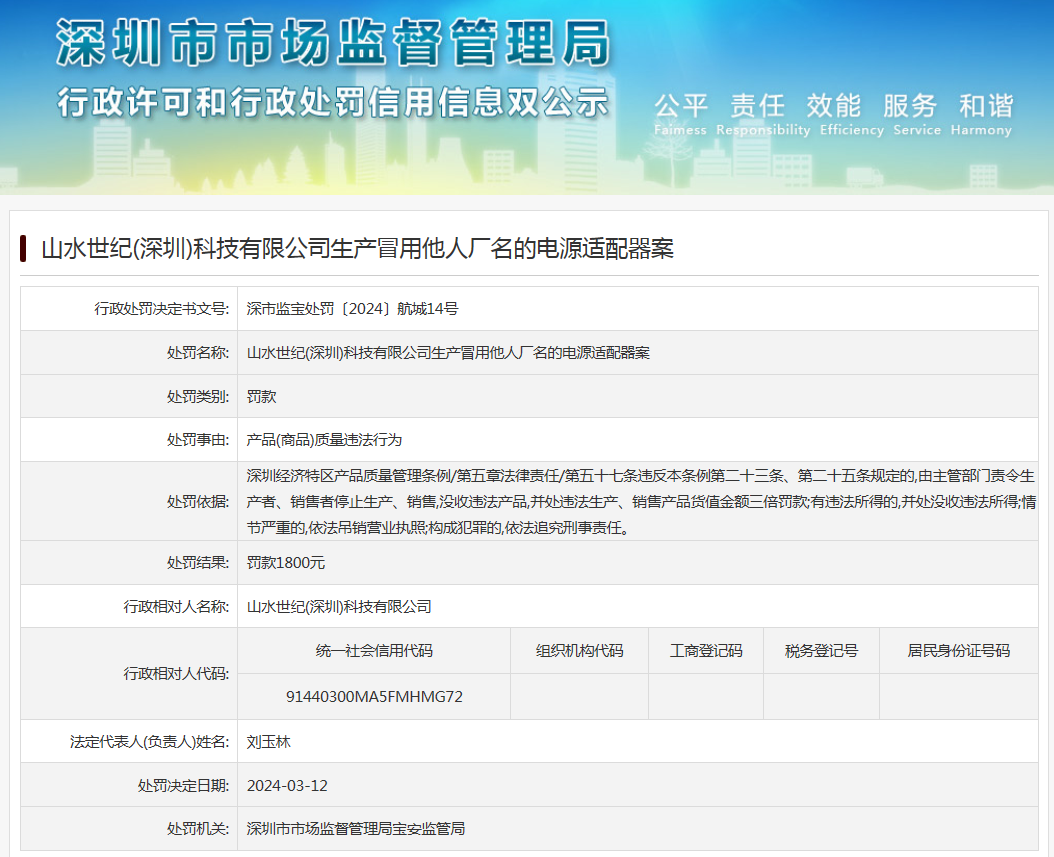1054x857 pixels.
Task: Click the 居民身份证号码 column header
Action: (x=959, y=651)
